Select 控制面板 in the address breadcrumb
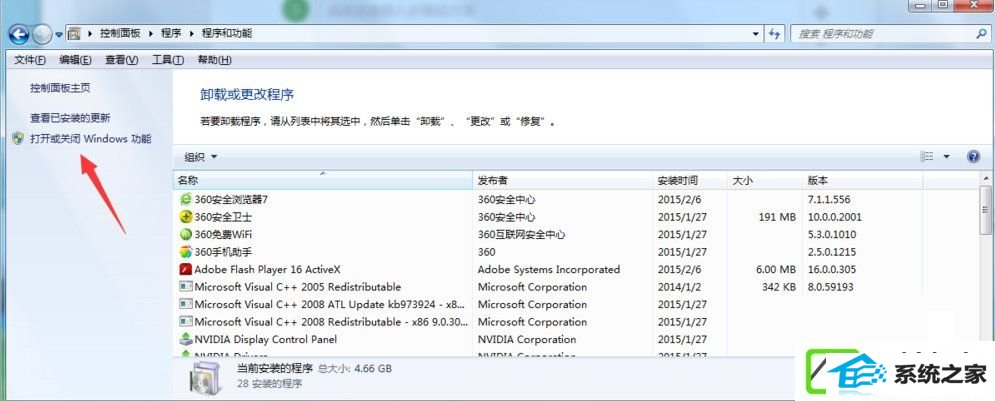This screenshot has width=995, height=401. [120, 33]
